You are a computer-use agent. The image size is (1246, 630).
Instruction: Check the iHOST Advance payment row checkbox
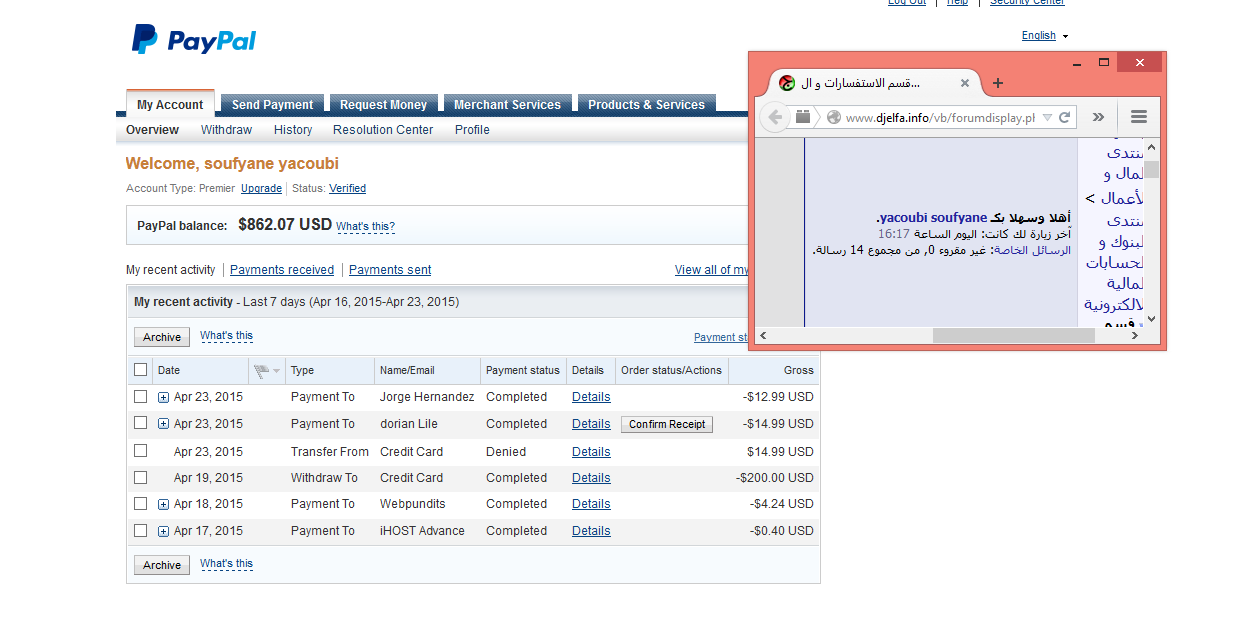coord(141,531)
